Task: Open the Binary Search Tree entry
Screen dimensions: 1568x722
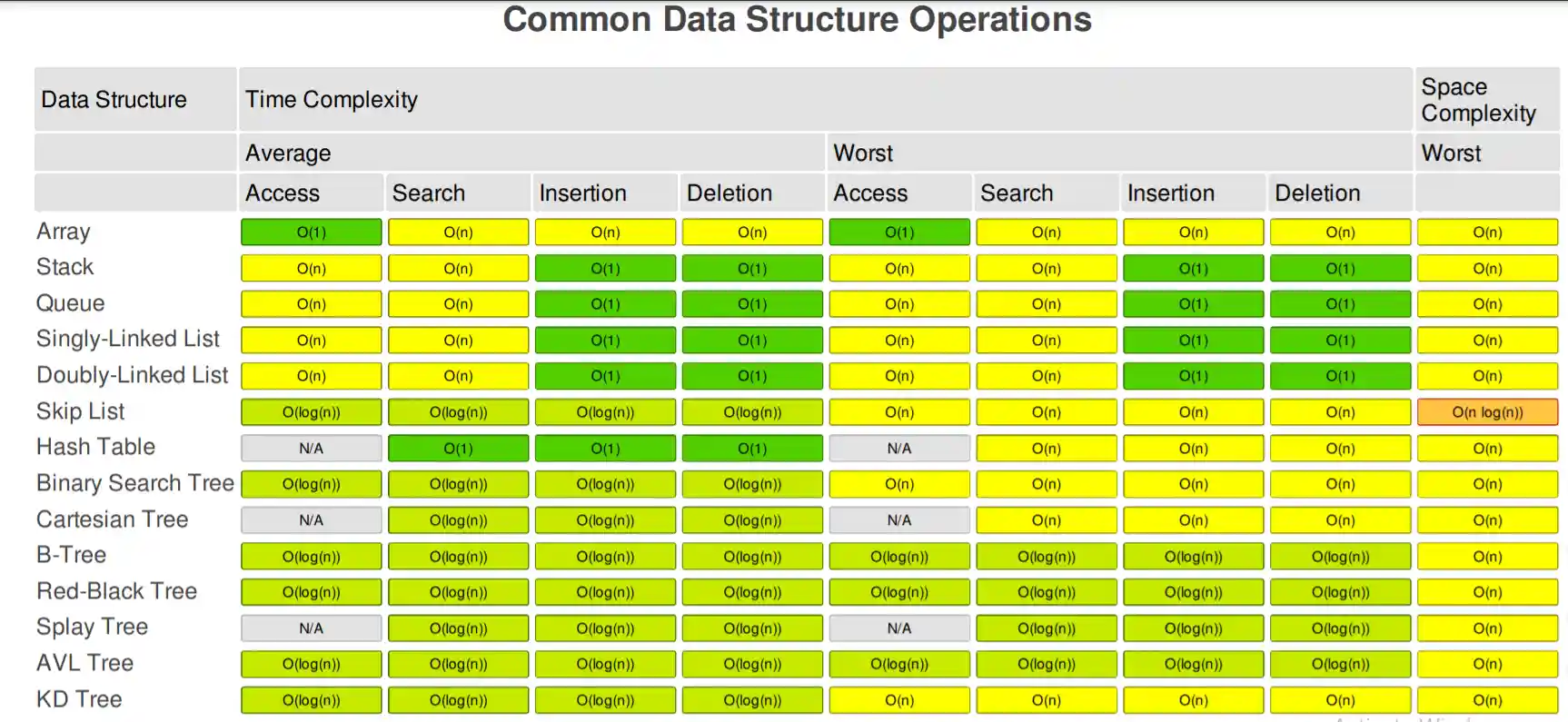Action: [x=134, y=483]
